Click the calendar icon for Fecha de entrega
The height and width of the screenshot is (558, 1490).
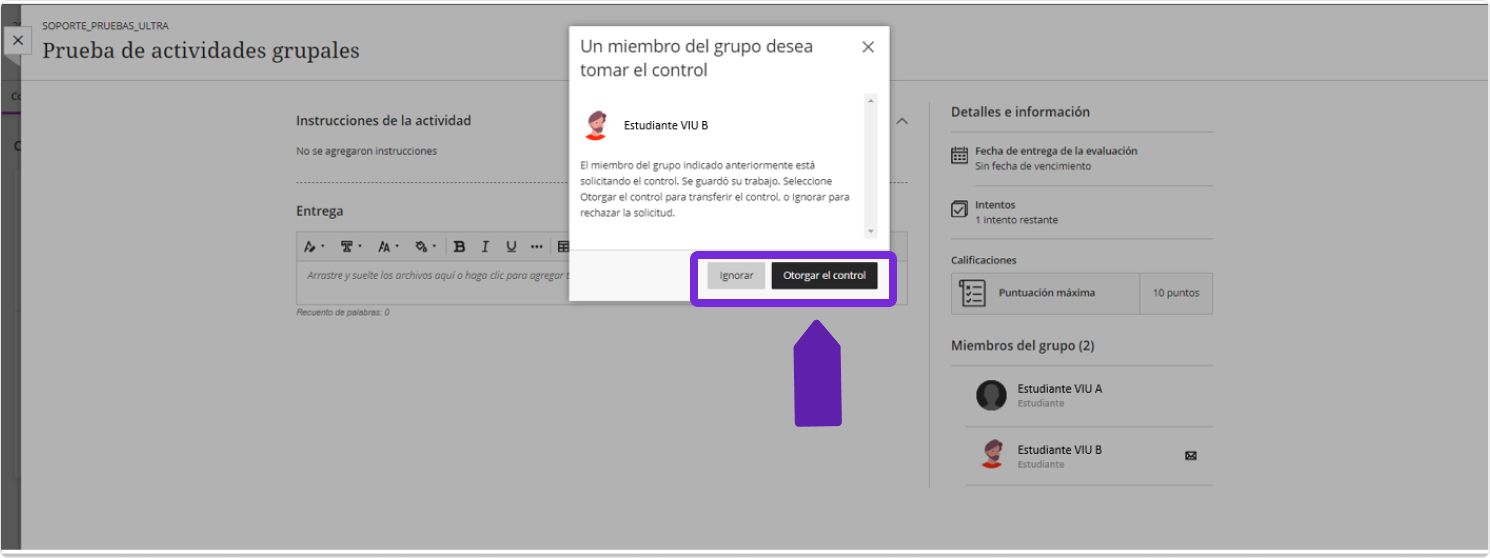959,155
